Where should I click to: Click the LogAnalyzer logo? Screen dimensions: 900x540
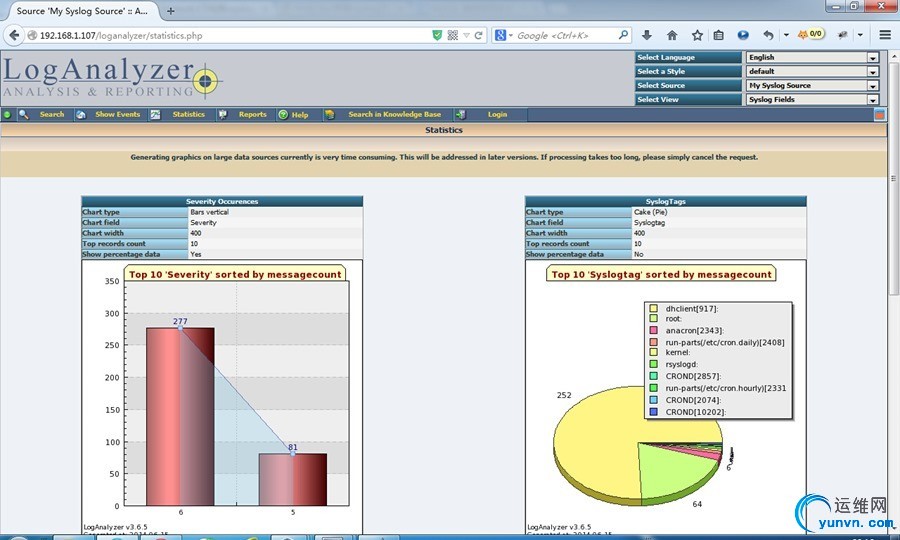point(111,78)
